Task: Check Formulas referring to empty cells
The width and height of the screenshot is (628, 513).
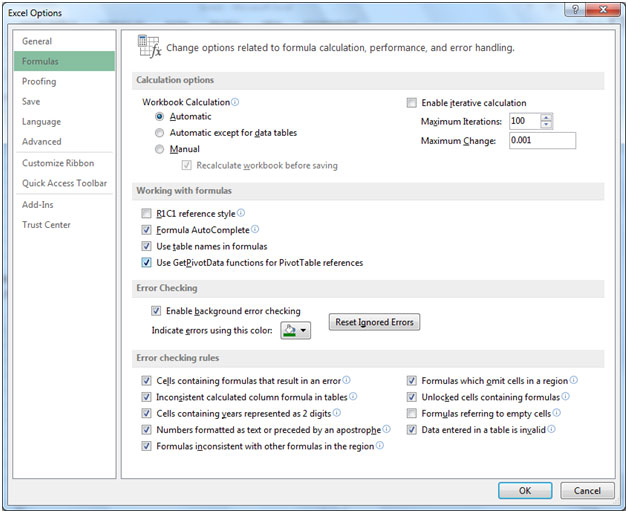Action: pyautogui.click(x=412, y=413)
